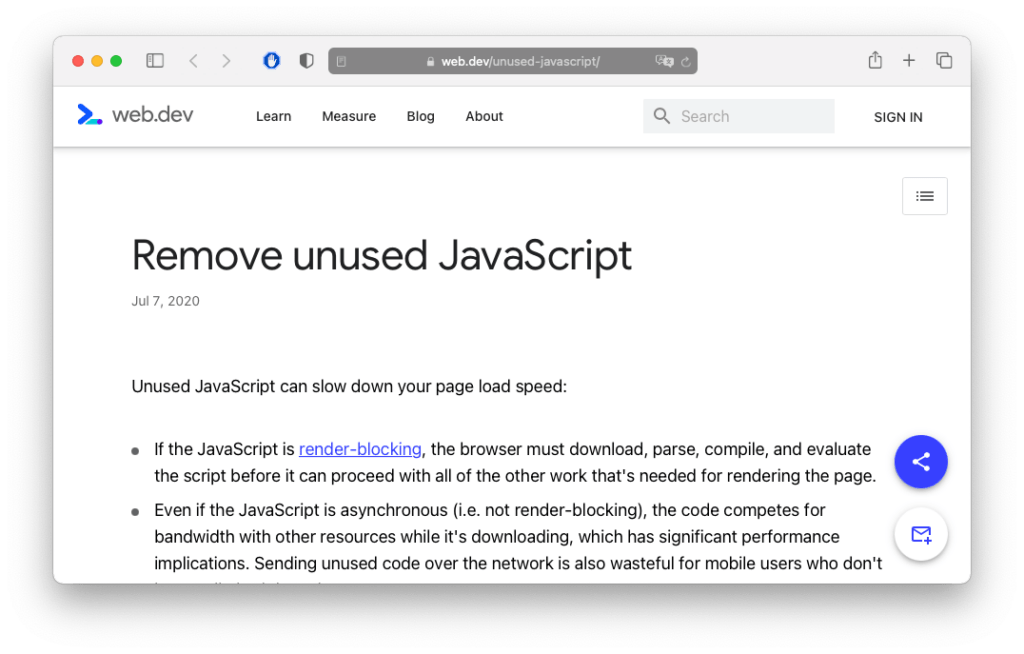Click the search magnifier icon
Image resolution: width=1024 pixels, height=654 pixels.
[x=661, y=116]
